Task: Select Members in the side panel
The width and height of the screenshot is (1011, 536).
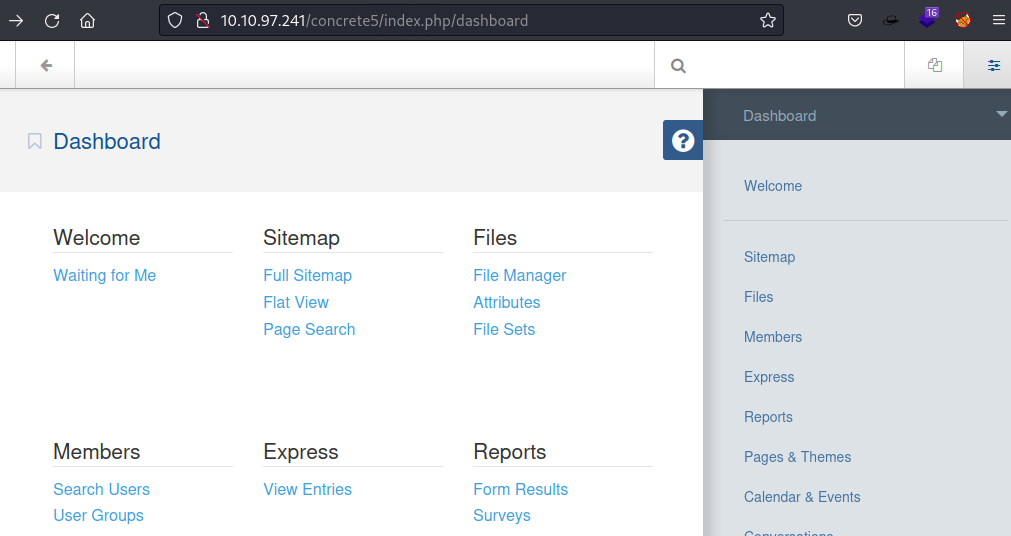Action: coord(773,337)
